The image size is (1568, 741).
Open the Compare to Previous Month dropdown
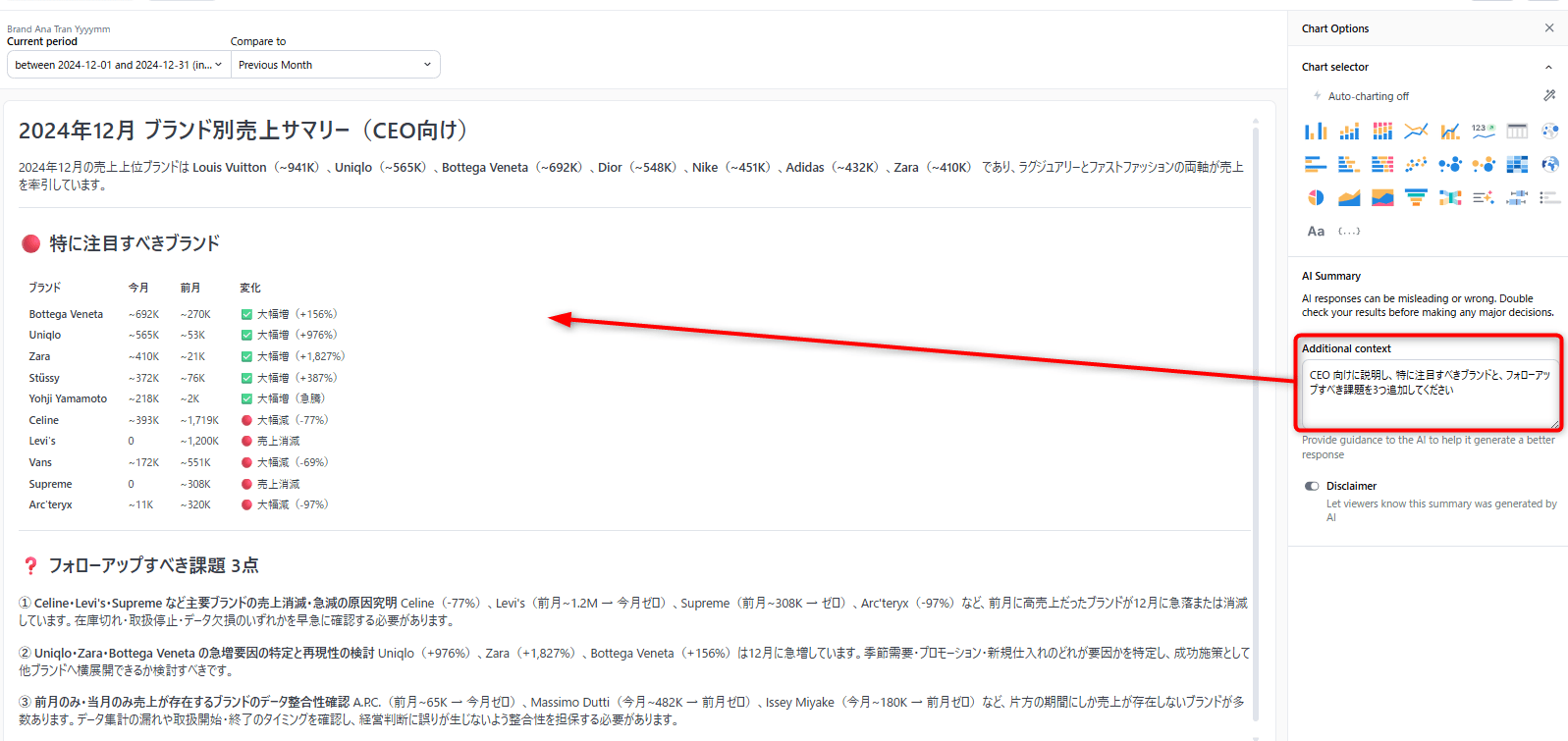(x=336, y=65)
